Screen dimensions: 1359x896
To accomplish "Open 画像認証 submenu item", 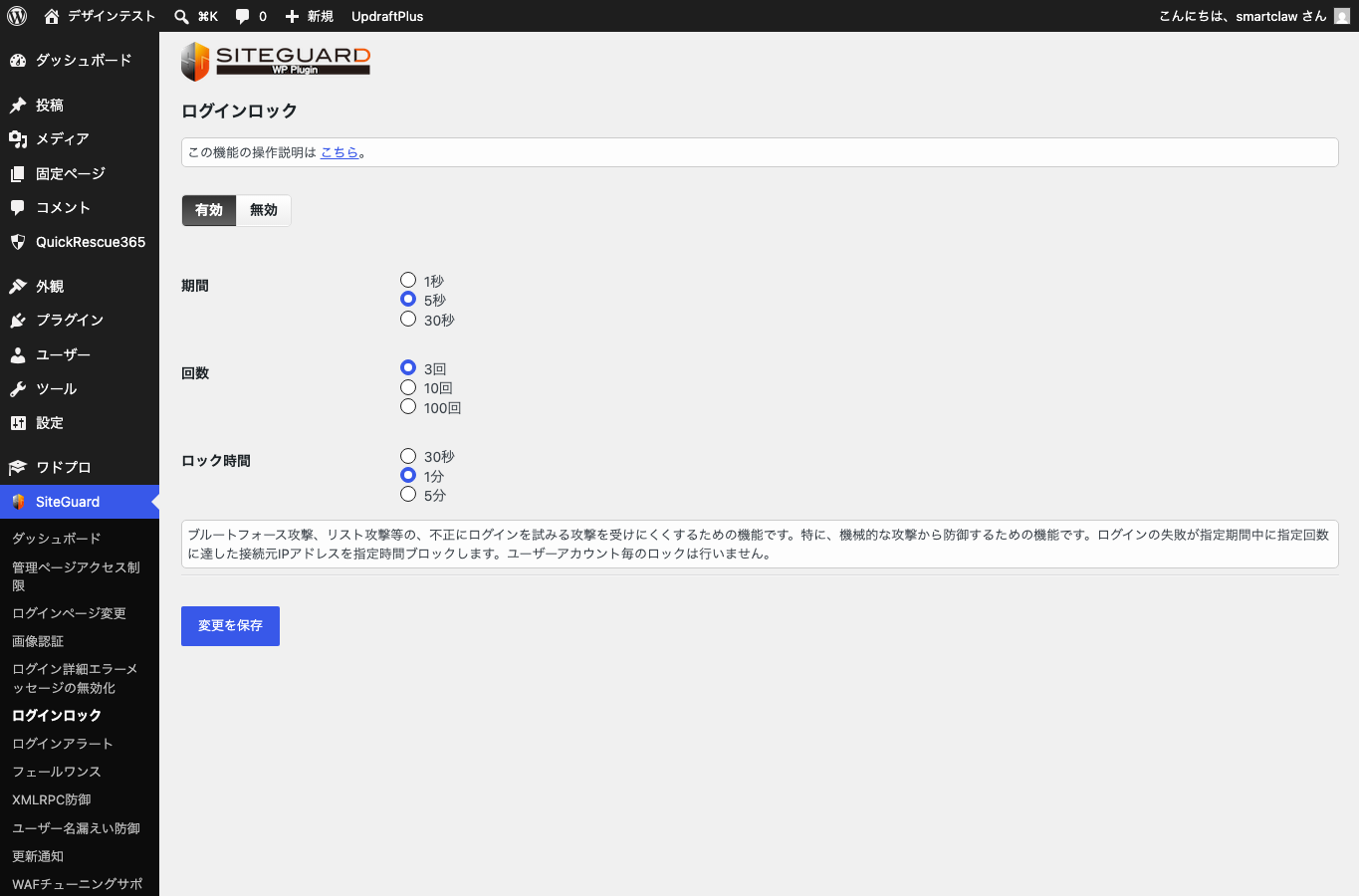I will pyautogui.click(x=38, y=641).
